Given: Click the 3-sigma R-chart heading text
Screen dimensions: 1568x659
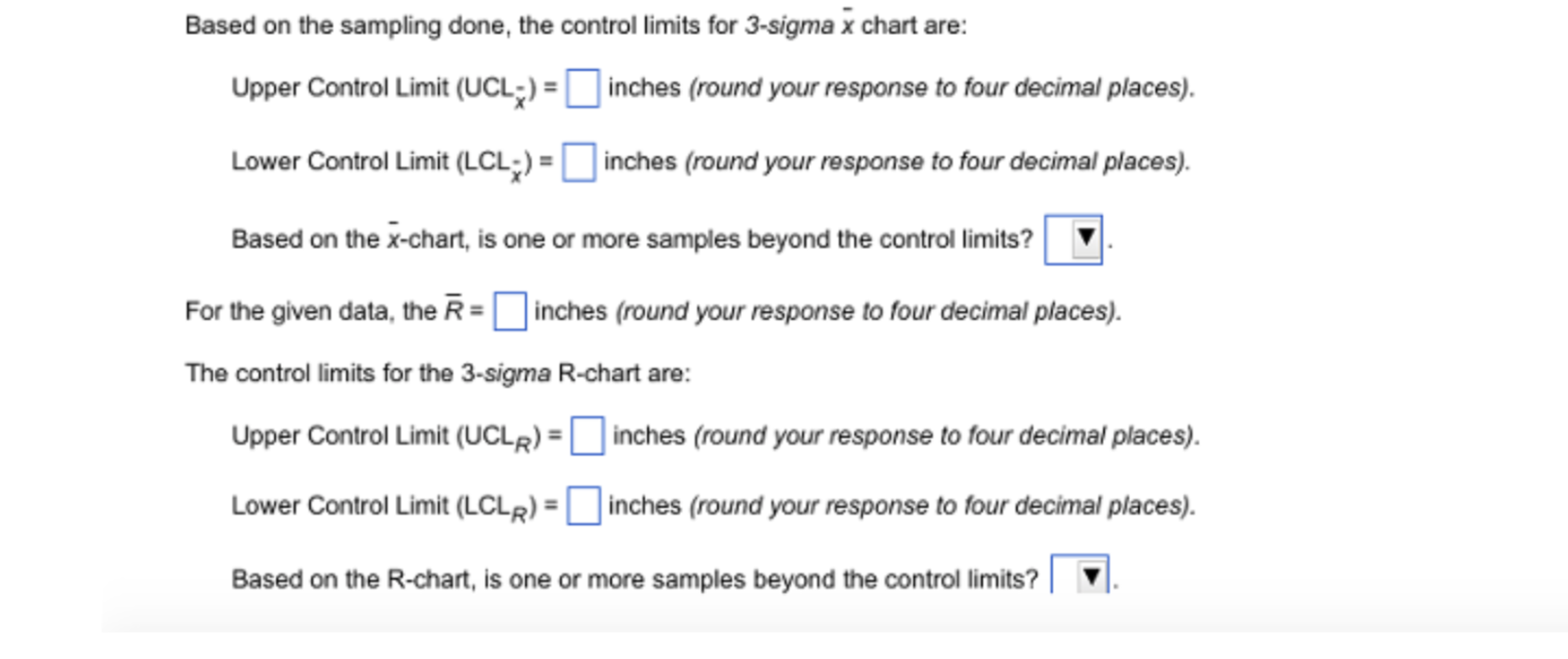Looking at the screenshot, I should coord(436,373).
